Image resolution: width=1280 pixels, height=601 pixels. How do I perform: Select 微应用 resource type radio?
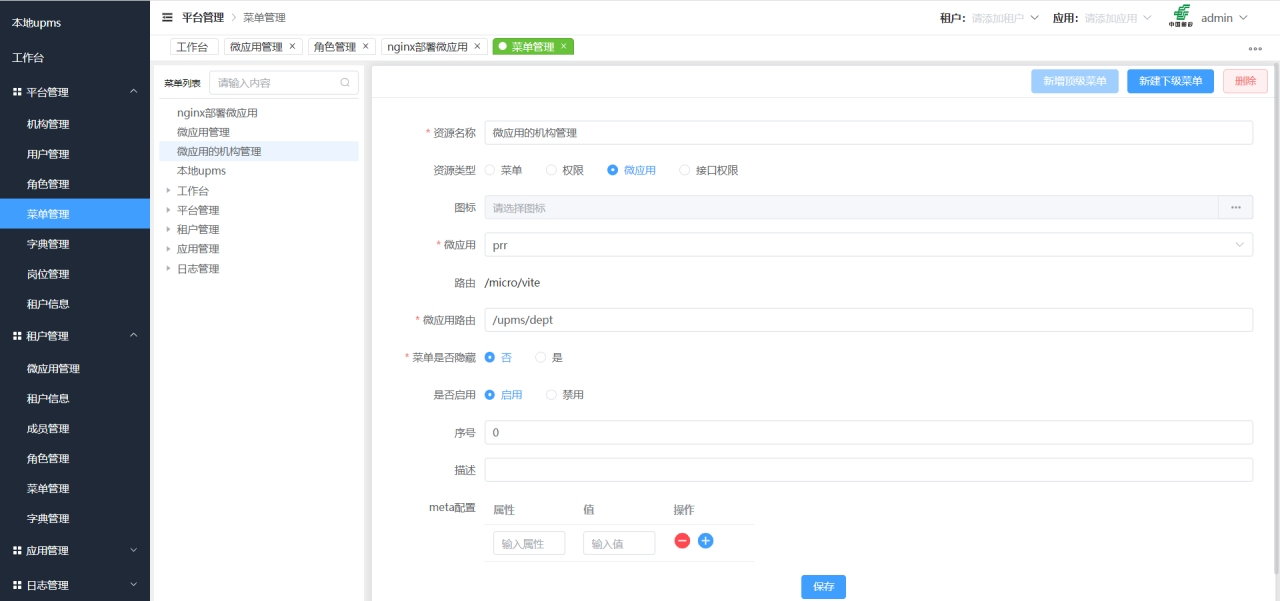(x=613, y=170)
